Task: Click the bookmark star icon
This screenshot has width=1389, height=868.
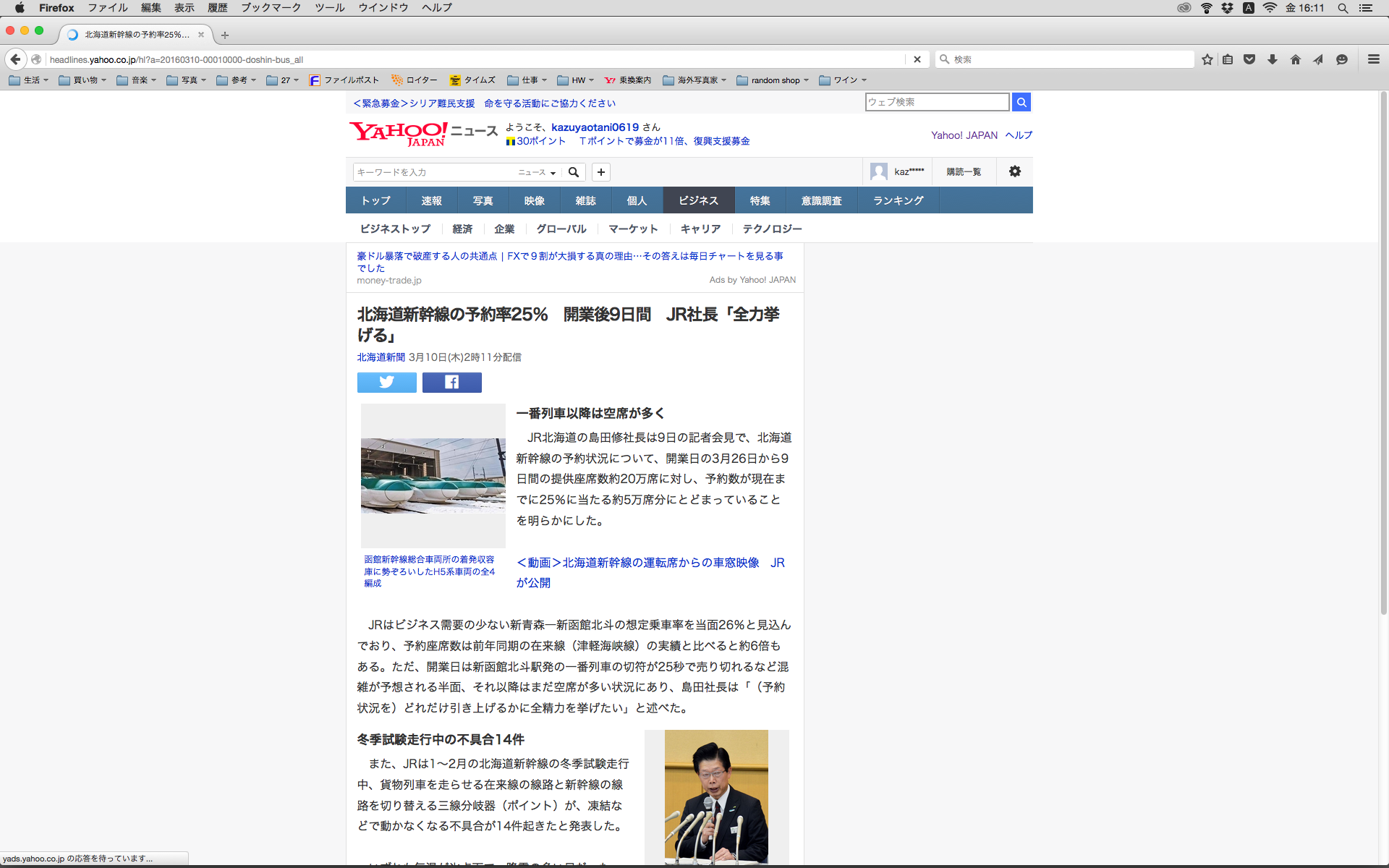Action: (x=1207, y=59)
